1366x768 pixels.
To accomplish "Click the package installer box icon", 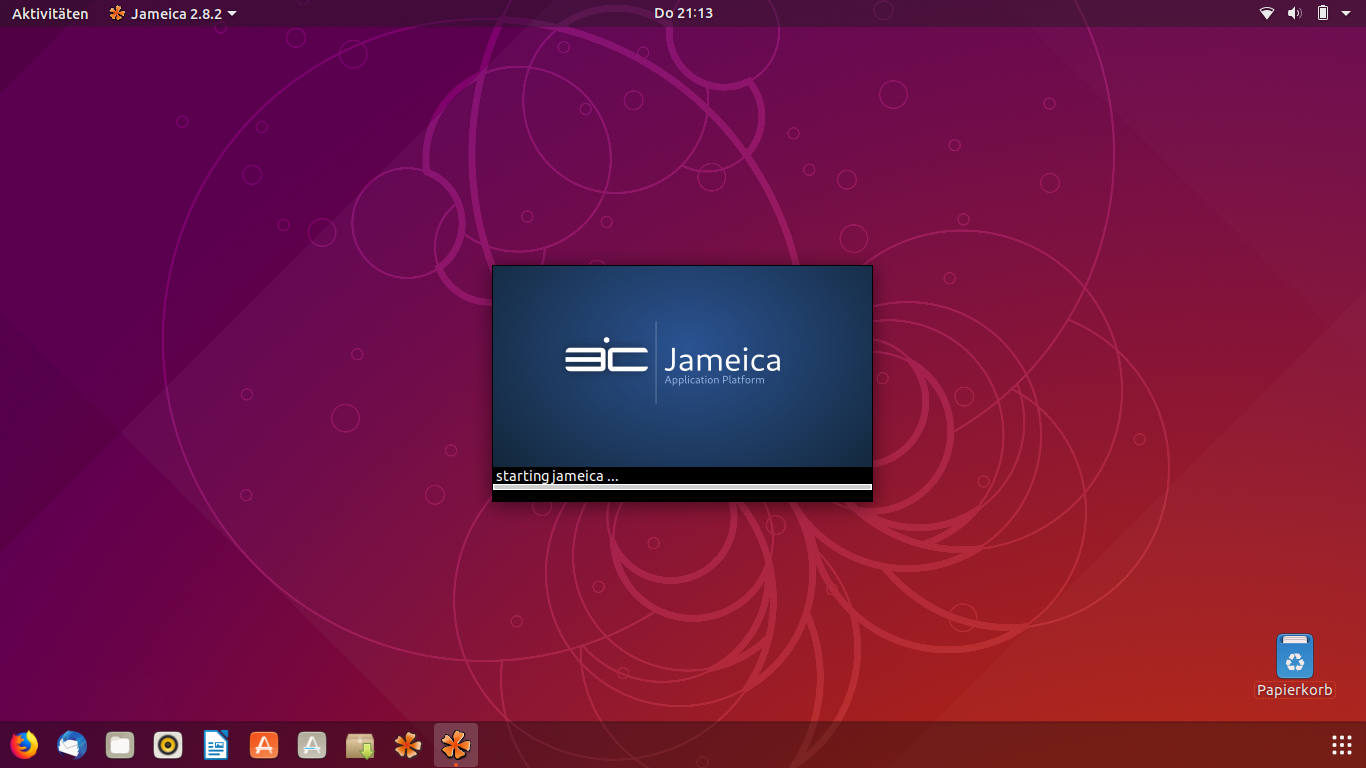I will tap(360, 745).
